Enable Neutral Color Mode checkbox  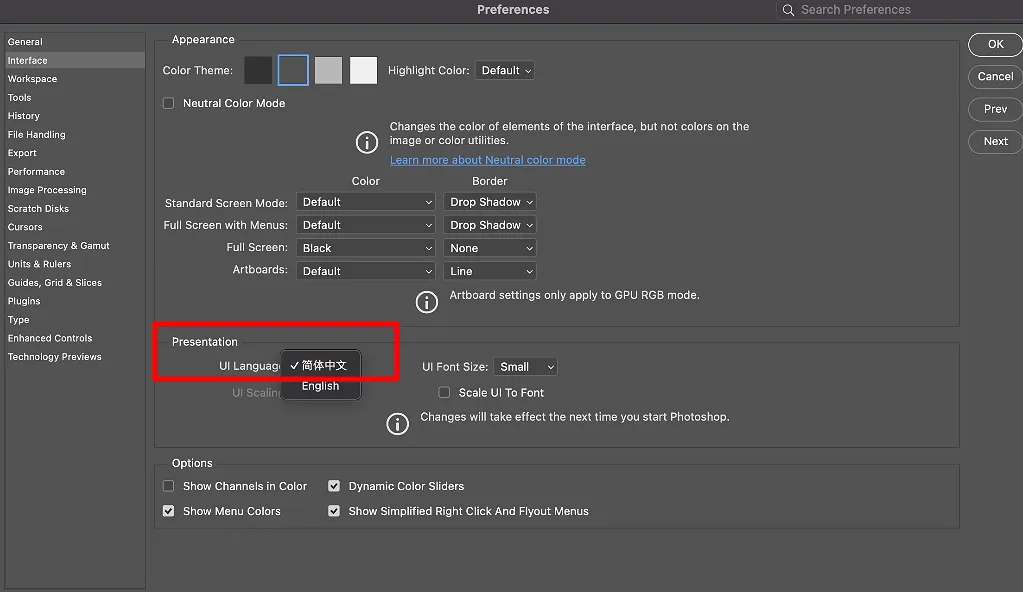tap(168, 103)
